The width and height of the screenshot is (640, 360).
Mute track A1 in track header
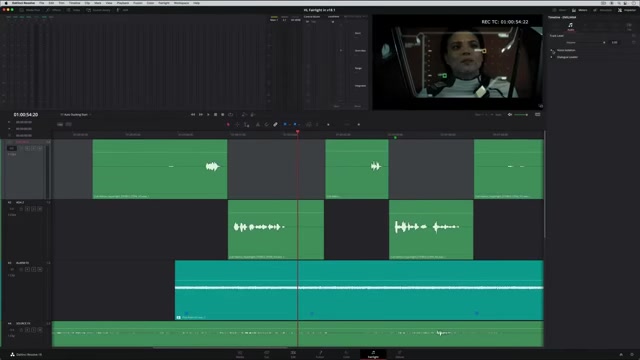point(40,148)
